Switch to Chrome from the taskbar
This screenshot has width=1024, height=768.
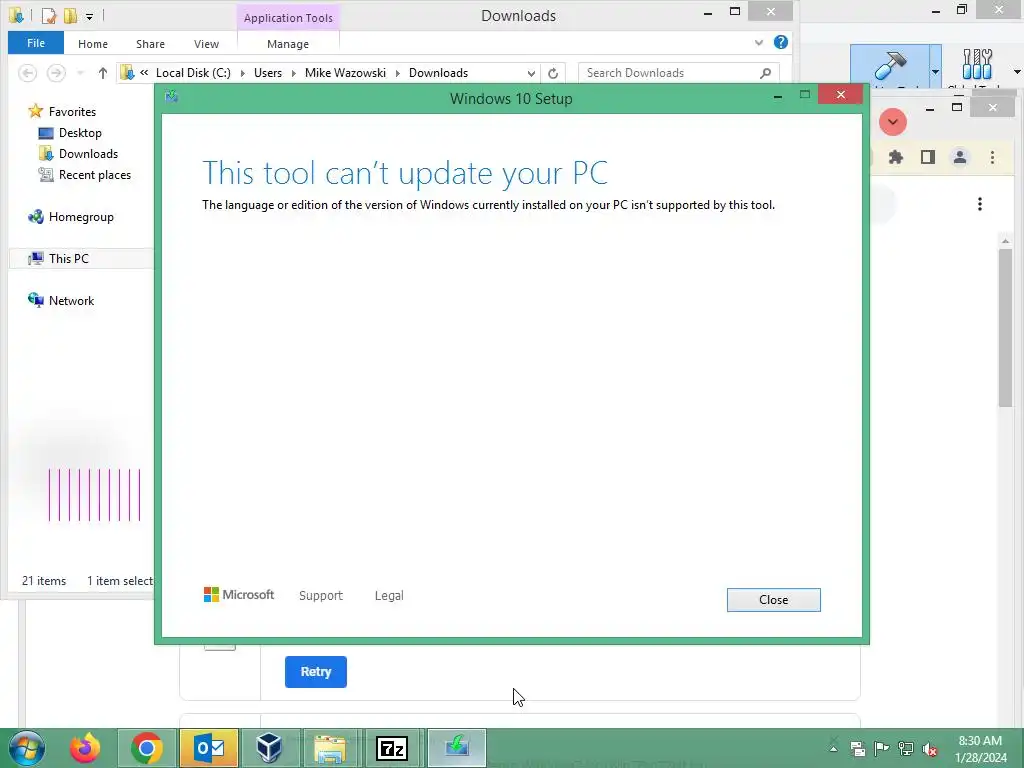(x=147, y=748)
